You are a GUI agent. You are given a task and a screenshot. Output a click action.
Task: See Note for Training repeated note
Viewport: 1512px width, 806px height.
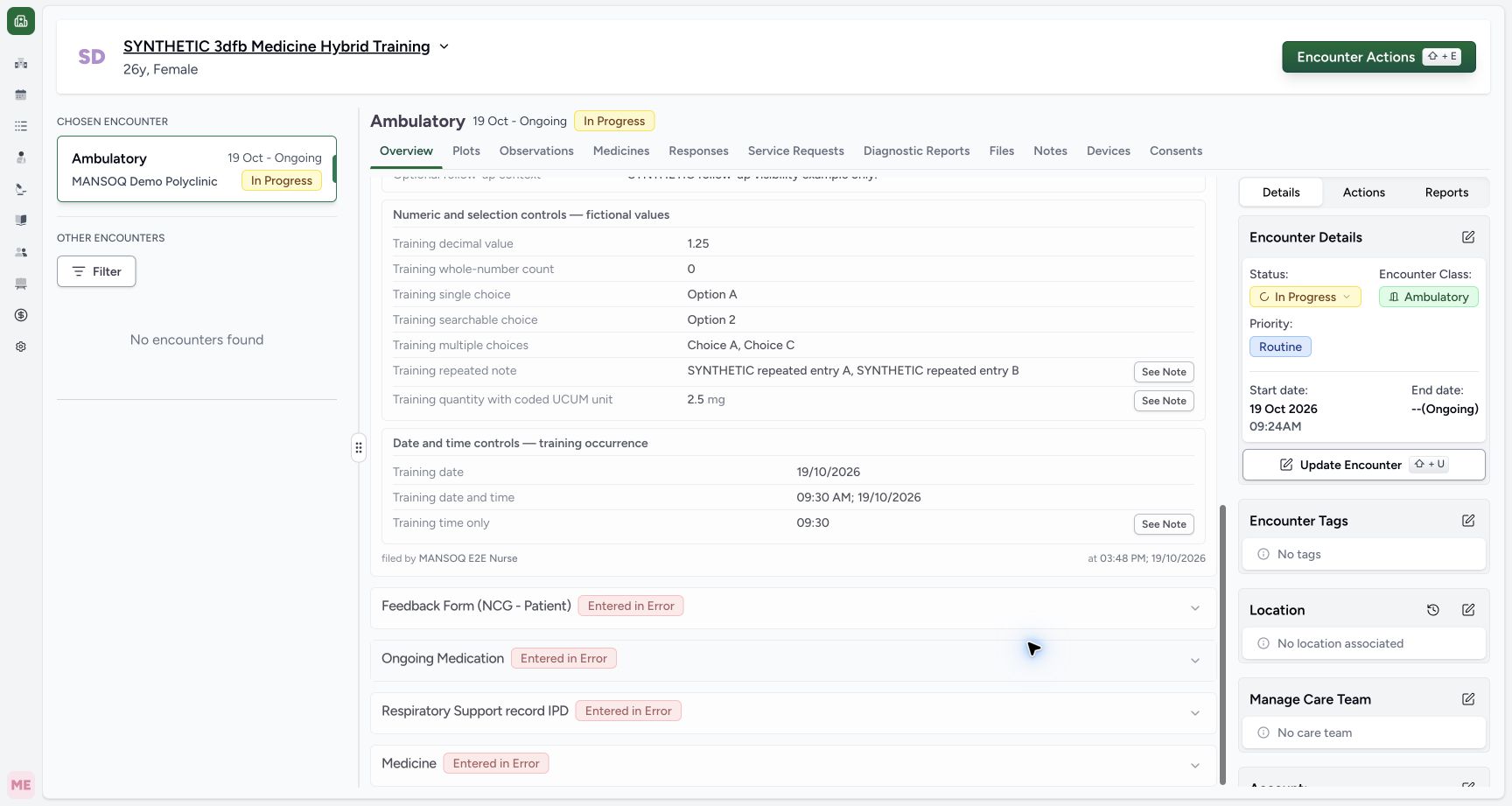click(x=1164, y=372)
